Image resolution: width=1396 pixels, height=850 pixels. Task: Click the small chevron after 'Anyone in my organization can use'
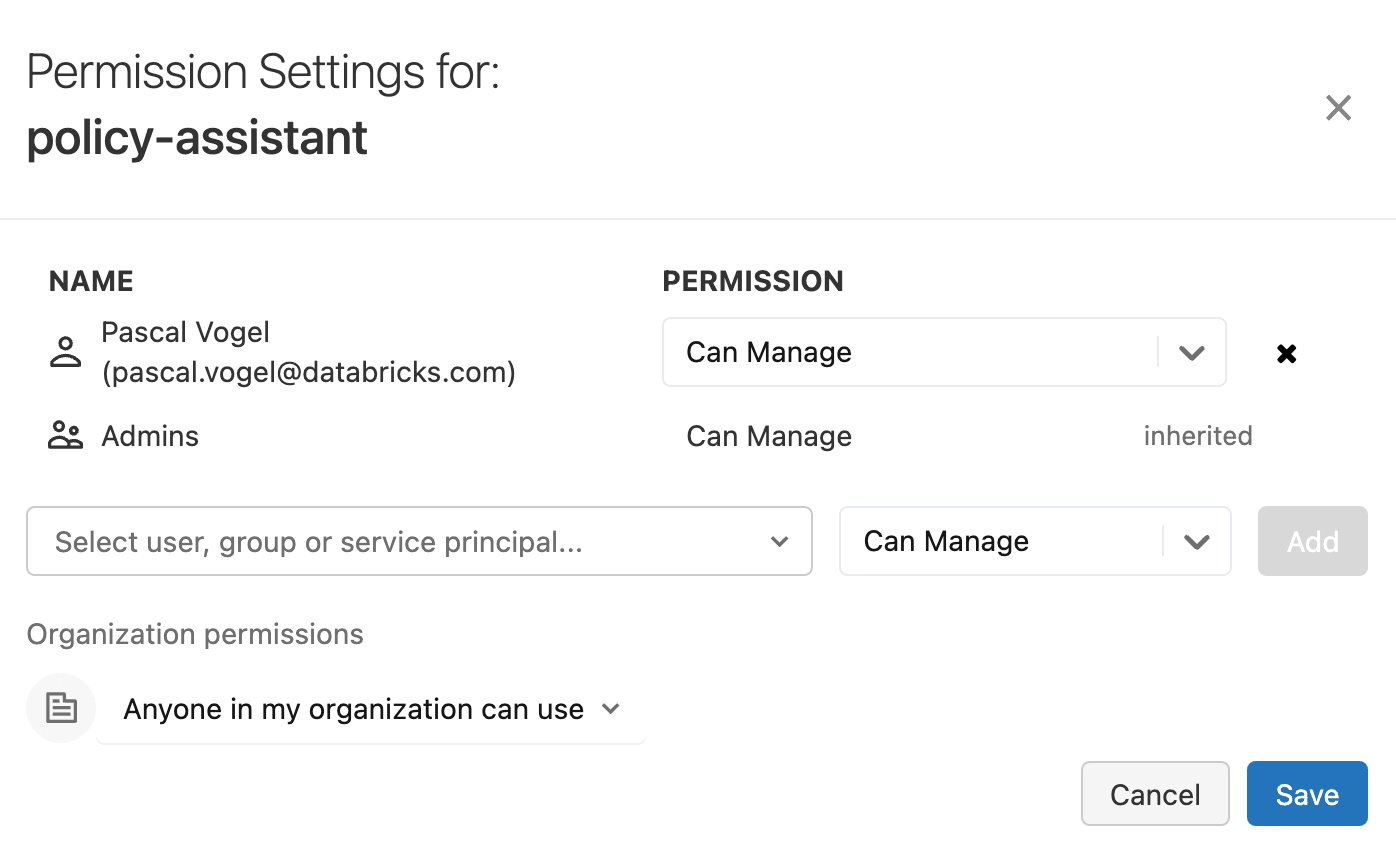point(611,709)
